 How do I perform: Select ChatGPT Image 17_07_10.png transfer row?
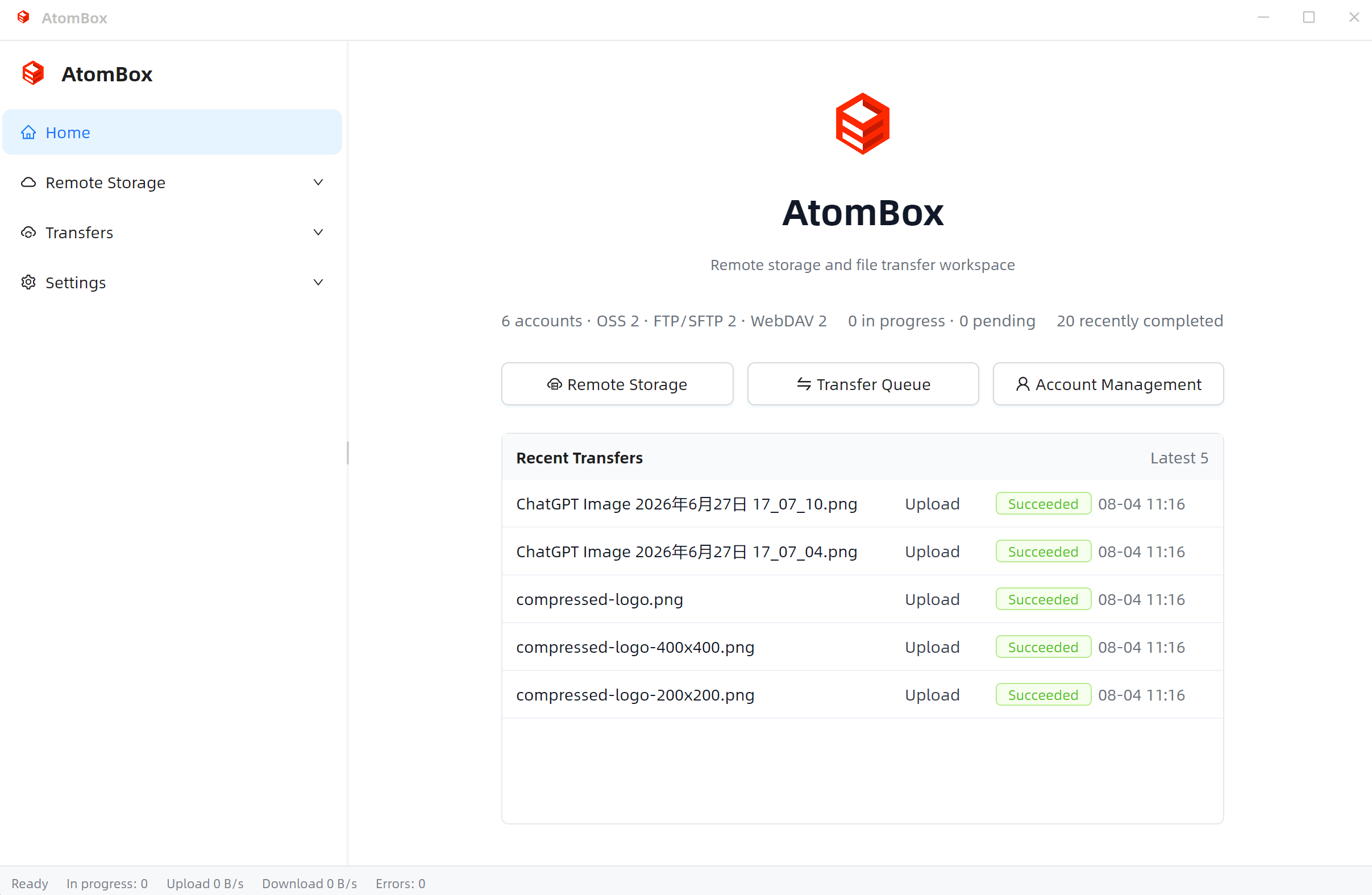point(862,503)
